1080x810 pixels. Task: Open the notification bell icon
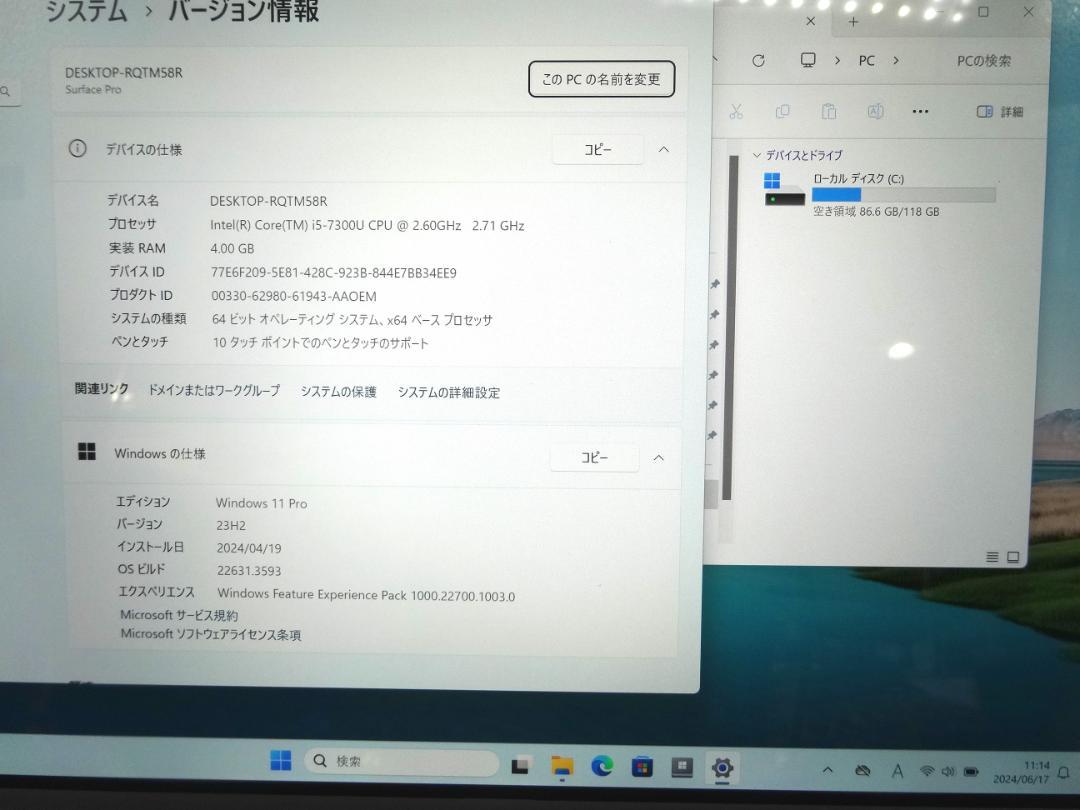click(1064, 773)
